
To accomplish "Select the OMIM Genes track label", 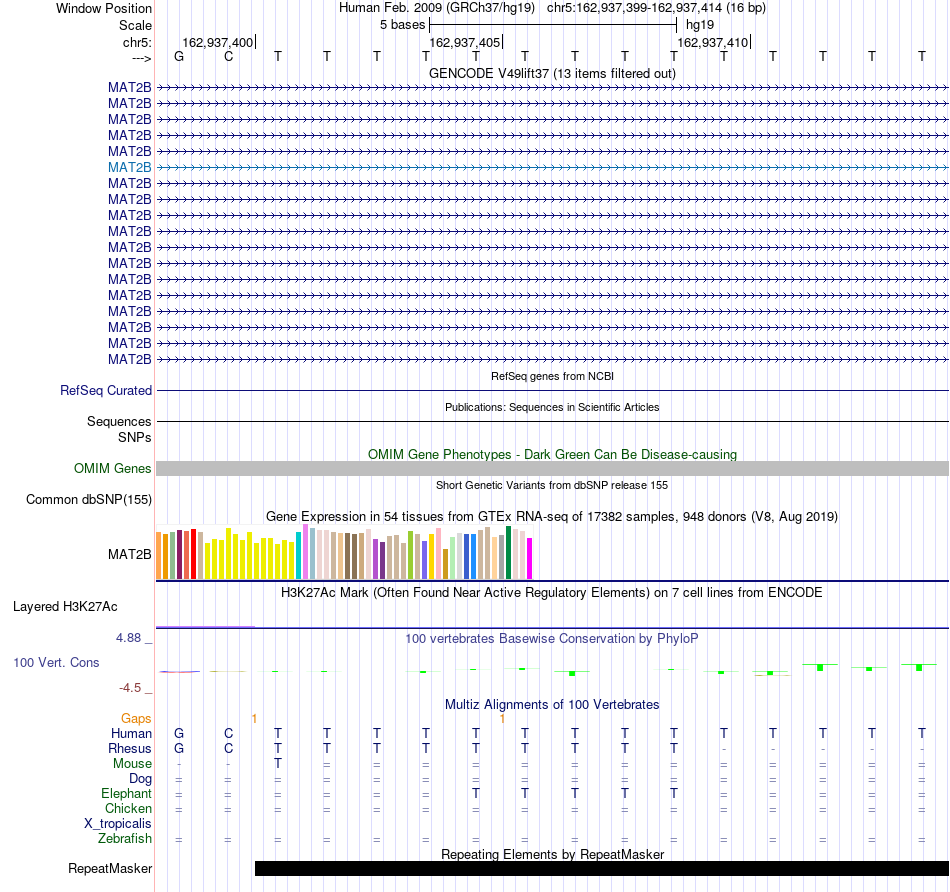I will click(113, 468).
